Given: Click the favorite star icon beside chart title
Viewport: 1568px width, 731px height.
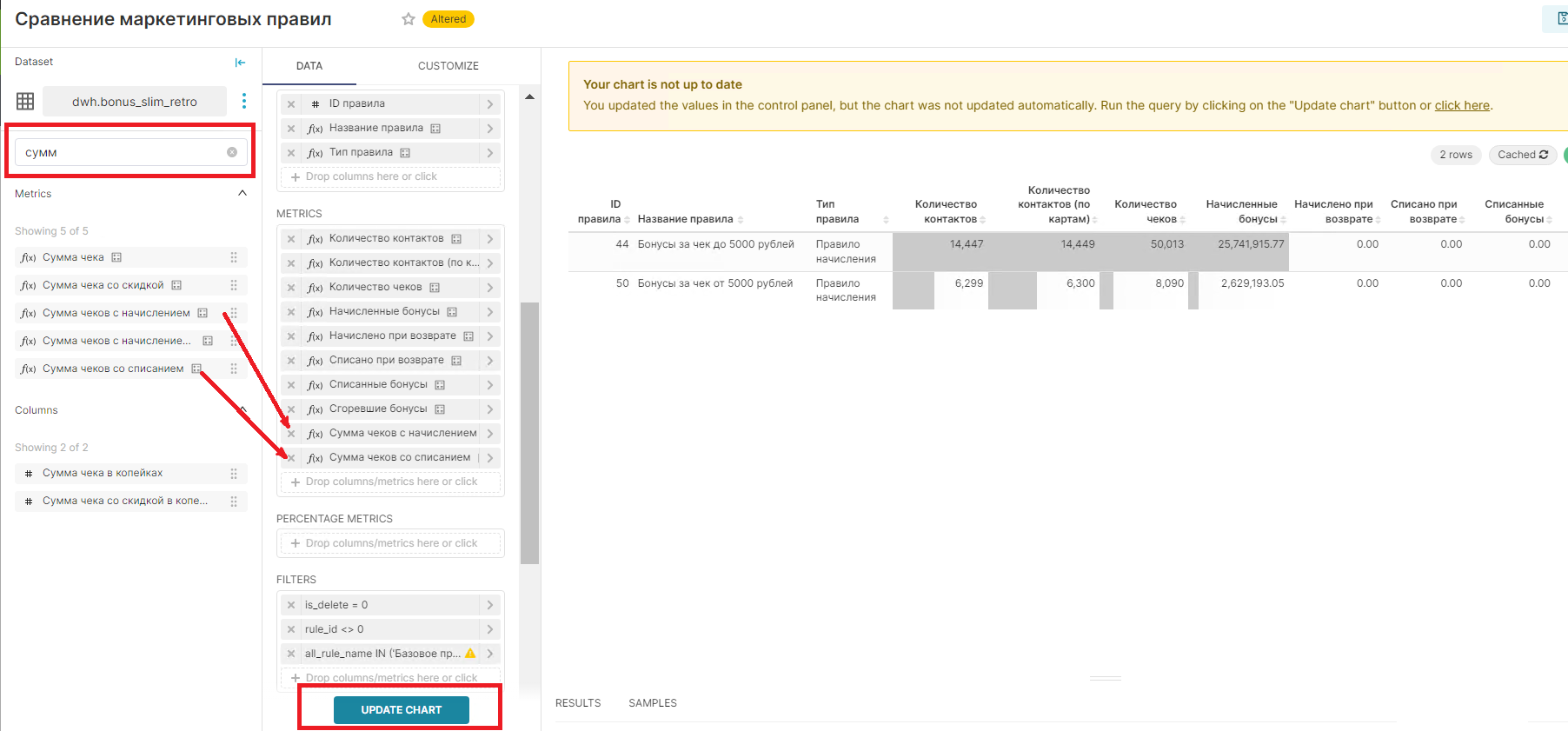Looking at the screenshot, I should (408, 19).
